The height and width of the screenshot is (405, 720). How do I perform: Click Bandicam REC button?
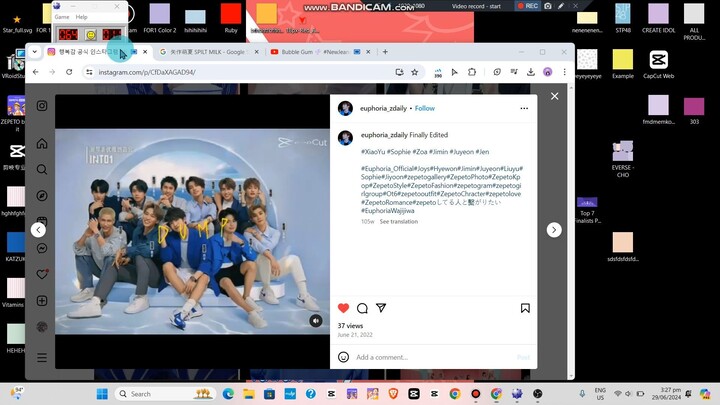coord(528,6)
